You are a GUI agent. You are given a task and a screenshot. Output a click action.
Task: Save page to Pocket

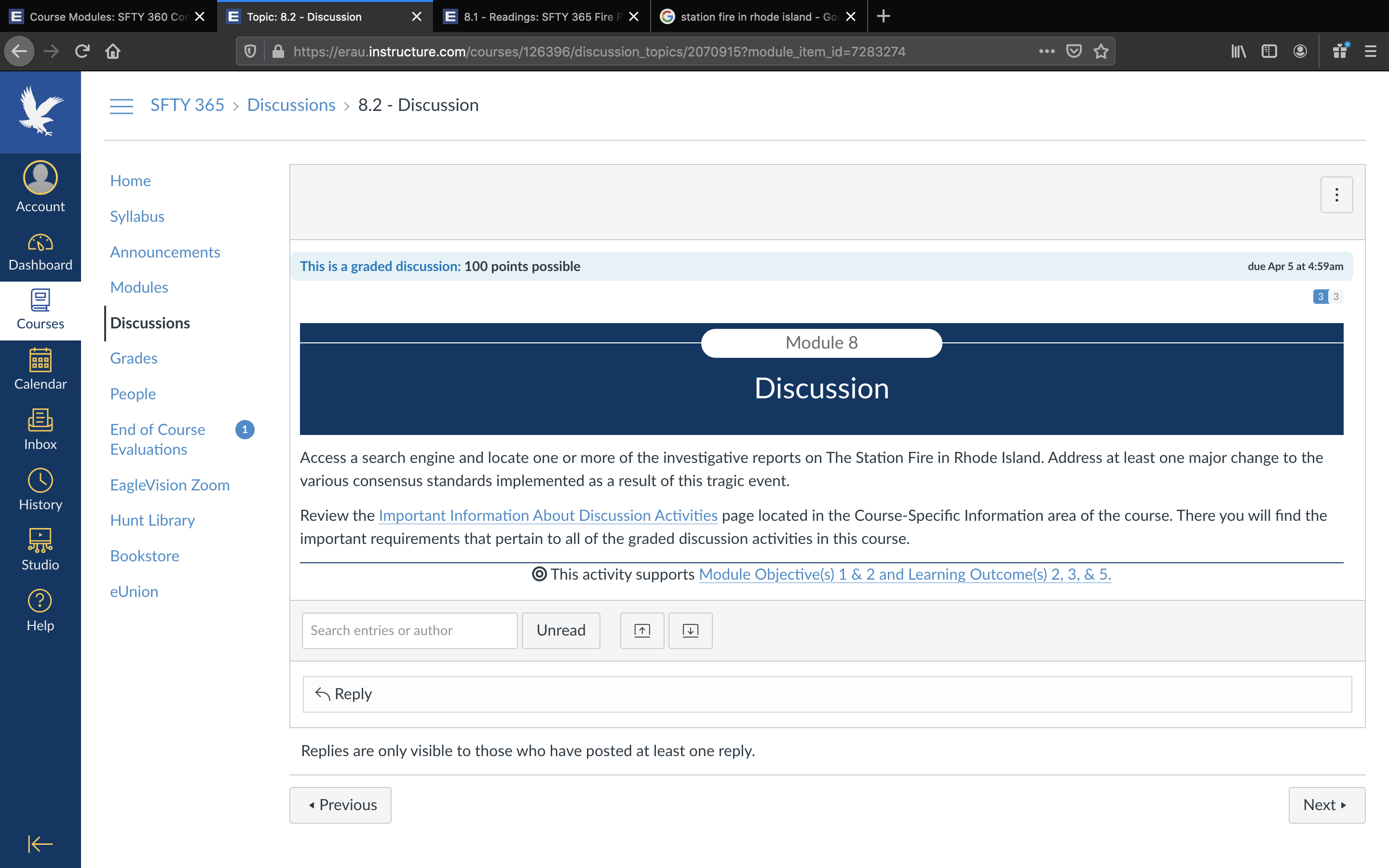[1074, 51]
